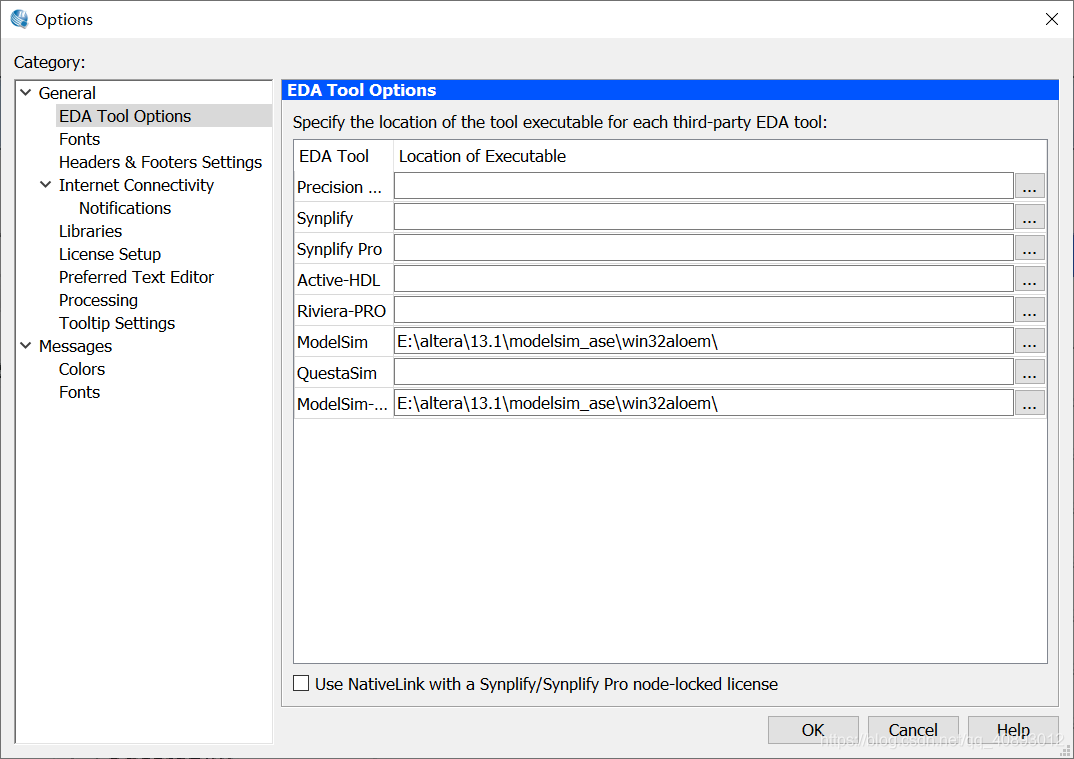Screen dimensions: 1074x759
Task: Select Colors under Messages
Action: 81,369
